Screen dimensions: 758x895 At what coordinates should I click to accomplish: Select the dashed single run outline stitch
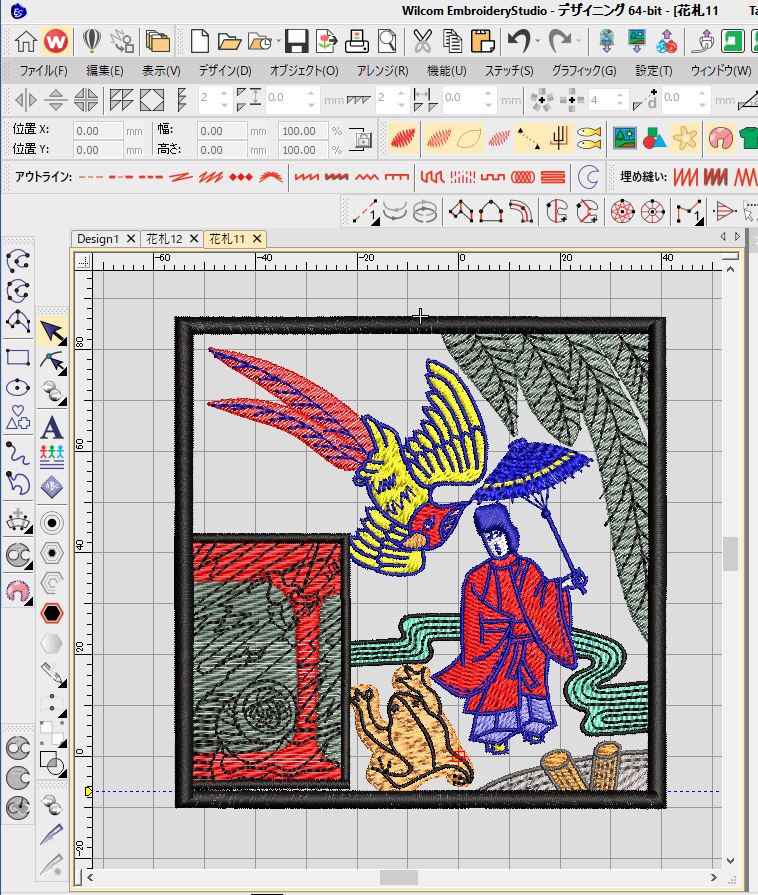click(x=91, y=177)
